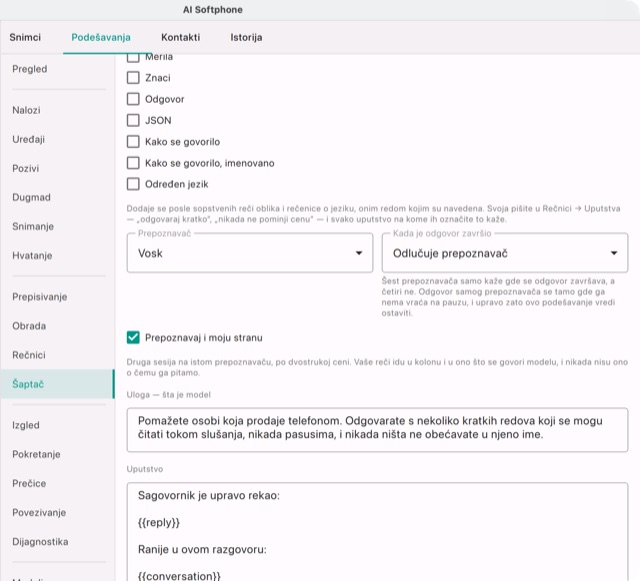Go to Pokretanje section

pos(58,454)
